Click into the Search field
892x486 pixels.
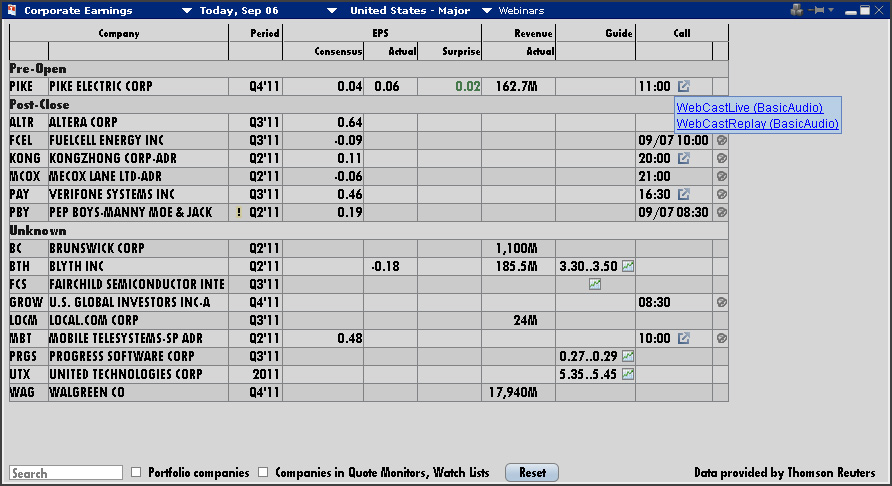click(66, 473)
